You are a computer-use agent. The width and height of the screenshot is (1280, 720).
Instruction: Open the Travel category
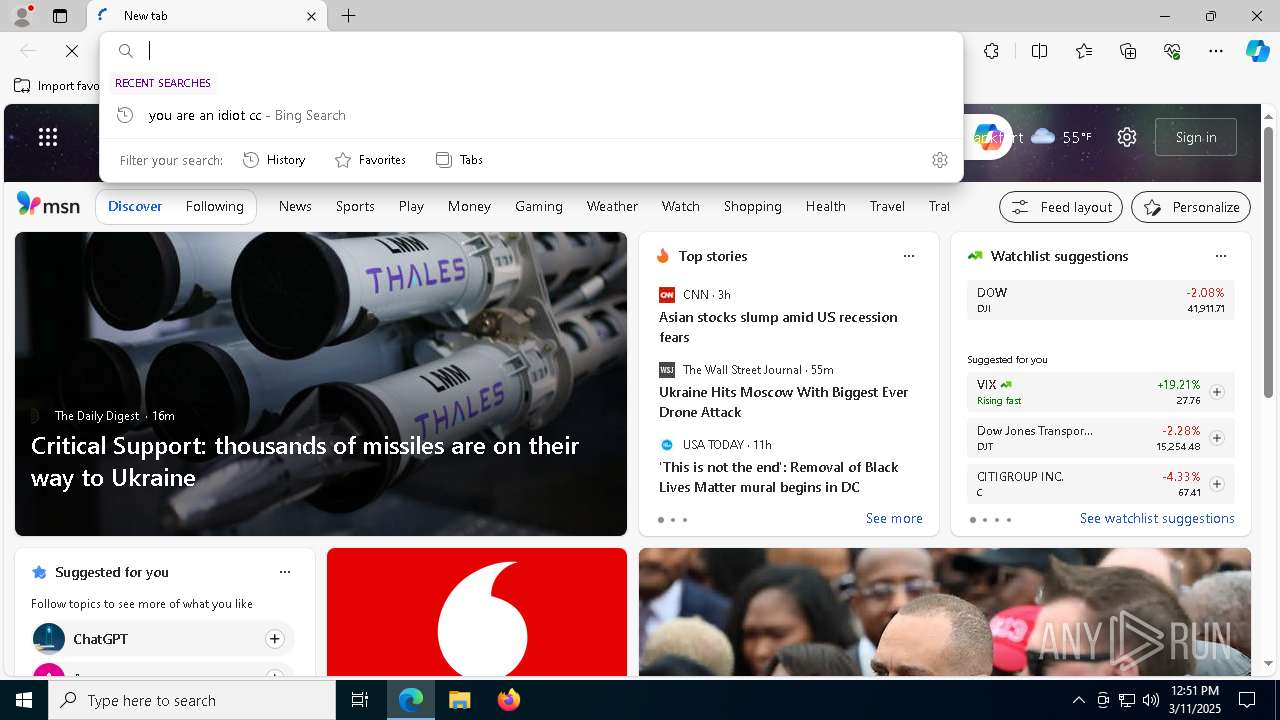pos(887,206)
